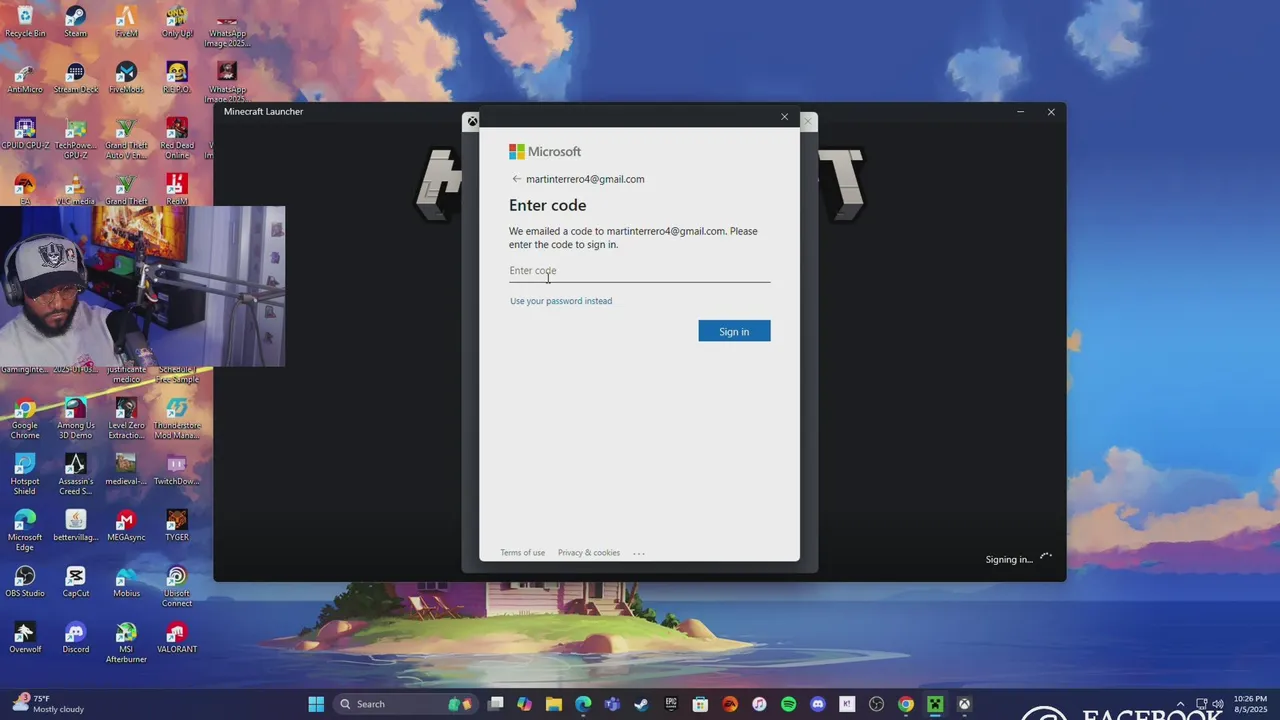The image size is (1280, 720).
Task: Select the VALORANT desktop shortcut
Action: [177, 638]
